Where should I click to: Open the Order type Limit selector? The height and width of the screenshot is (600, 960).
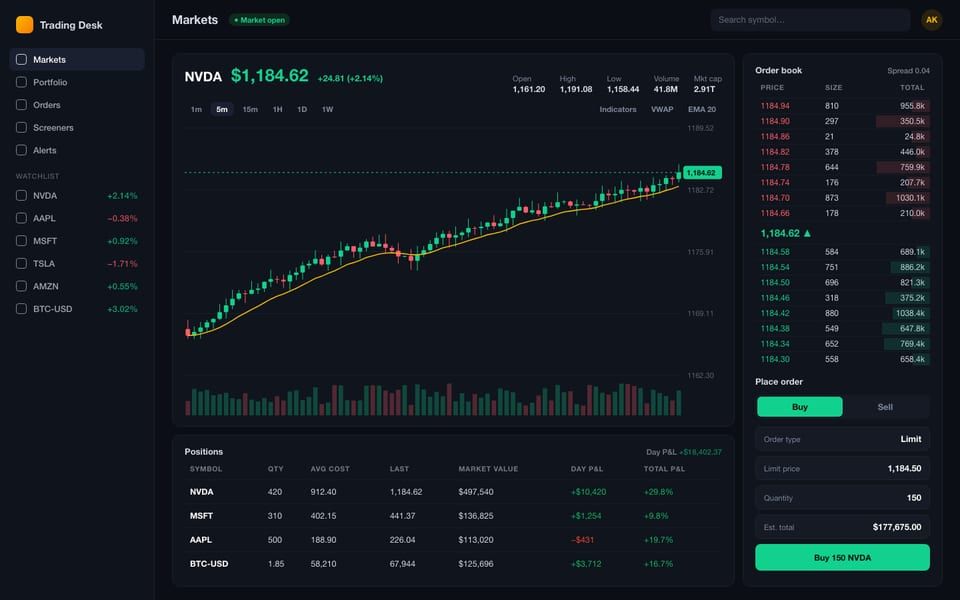pyautogui.click(x=842, y=439)
